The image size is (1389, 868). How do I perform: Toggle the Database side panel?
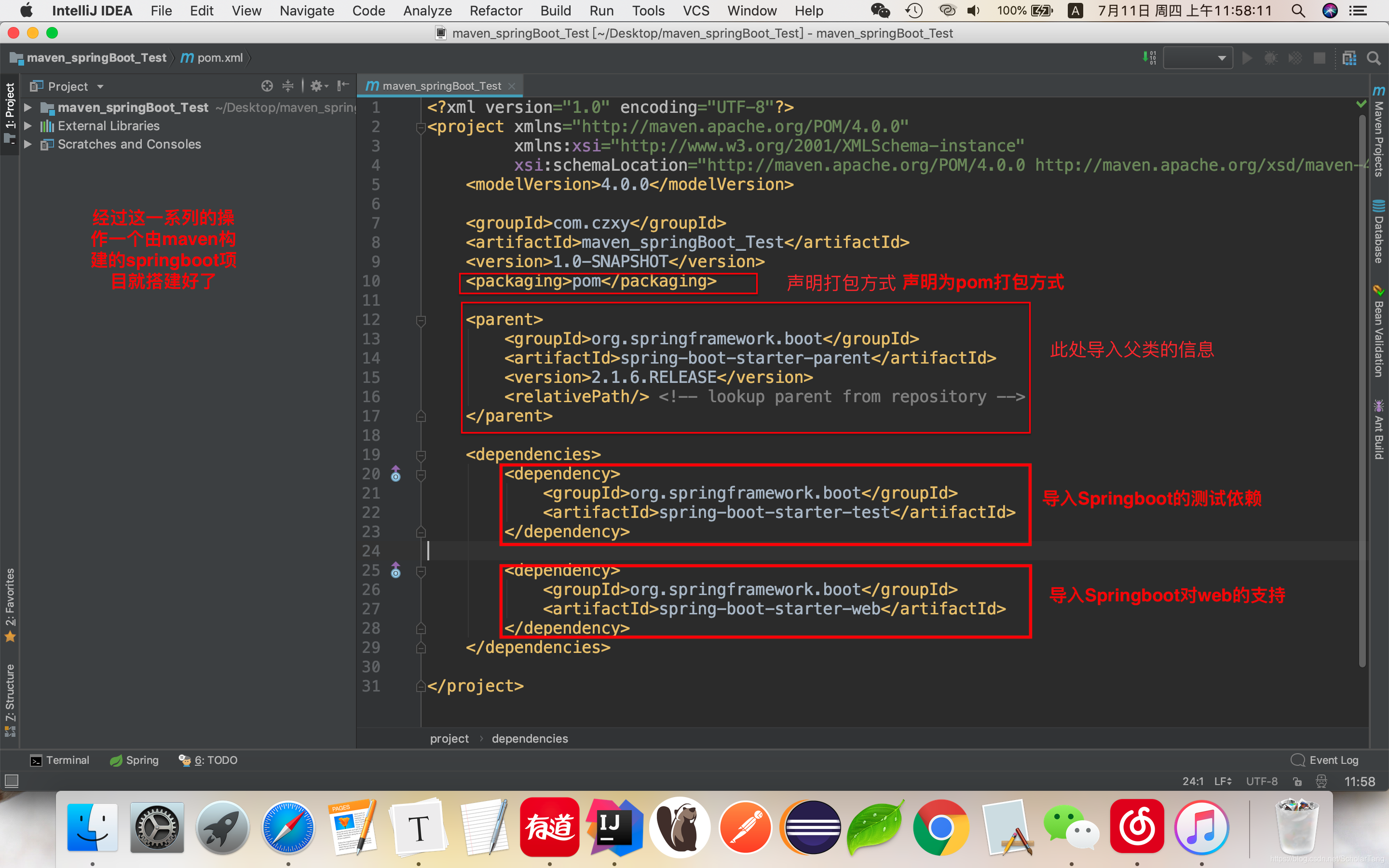(x=1379, y=231)
